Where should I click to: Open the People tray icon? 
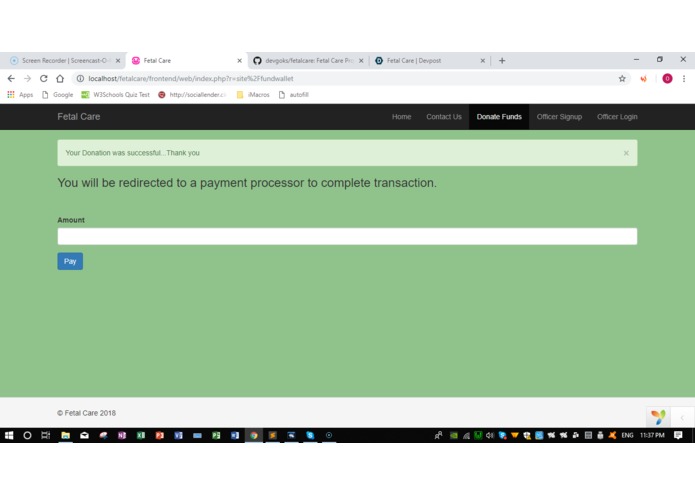[438, 435]
